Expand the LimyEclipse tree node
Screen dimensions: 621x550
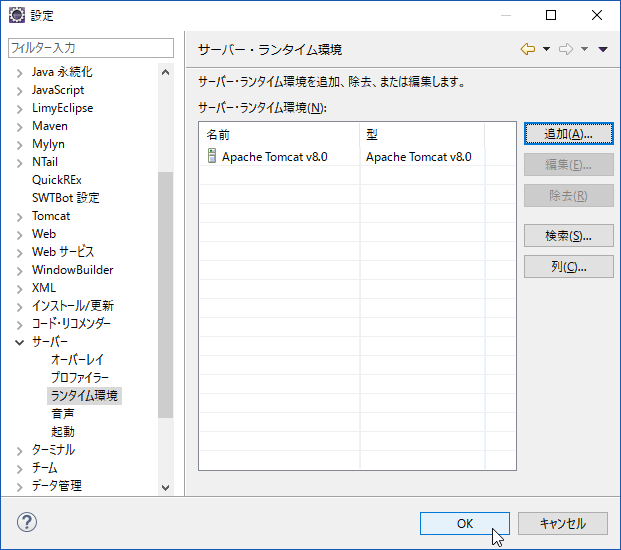tap(19, 109)
